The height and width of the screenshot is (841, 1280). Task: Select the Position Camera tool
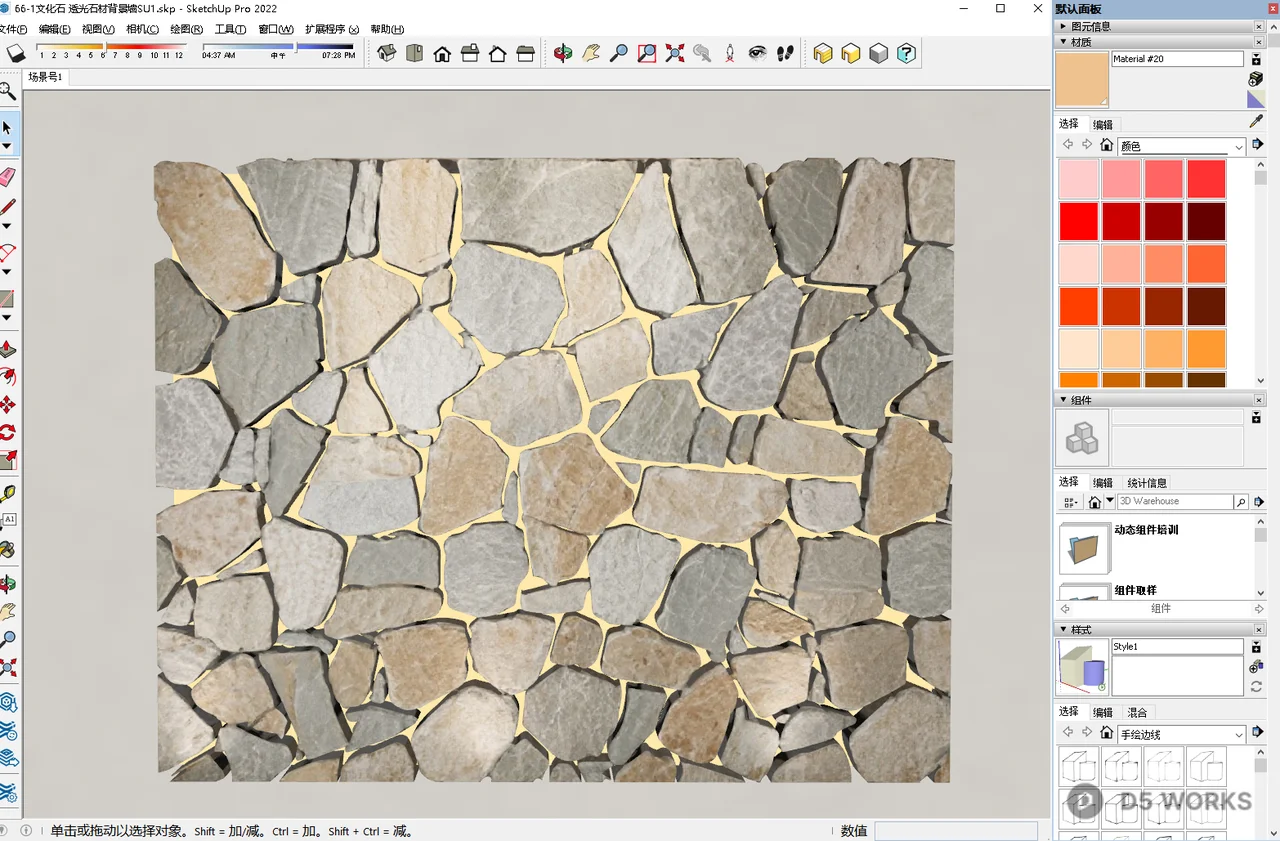point(730,53)
